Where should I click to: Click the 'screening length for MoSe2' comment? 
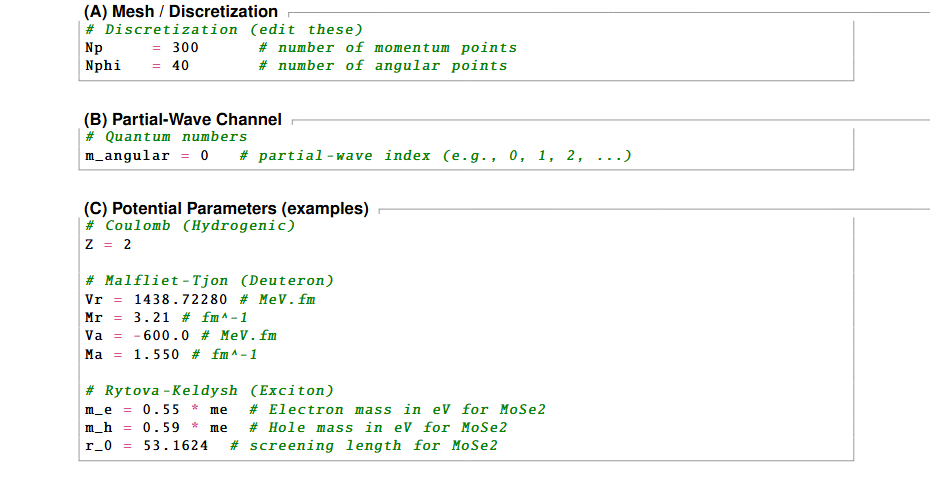click(x=363, y=445)
